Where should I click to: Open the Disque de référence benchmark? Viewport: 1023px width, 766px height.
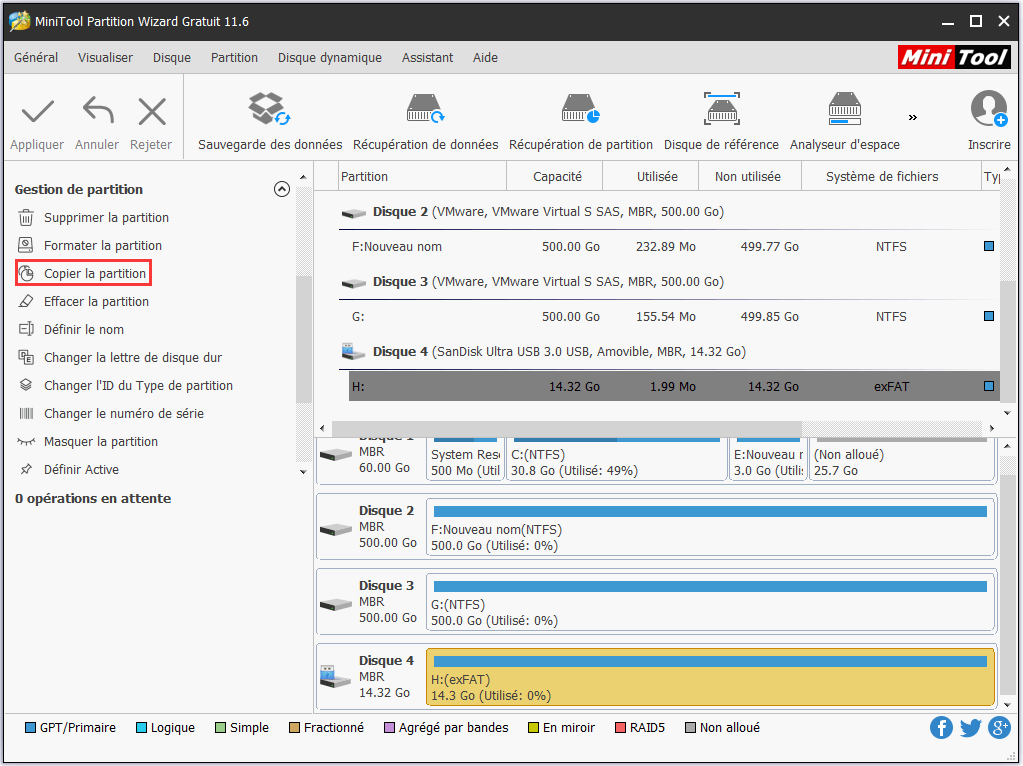[721, 109]
